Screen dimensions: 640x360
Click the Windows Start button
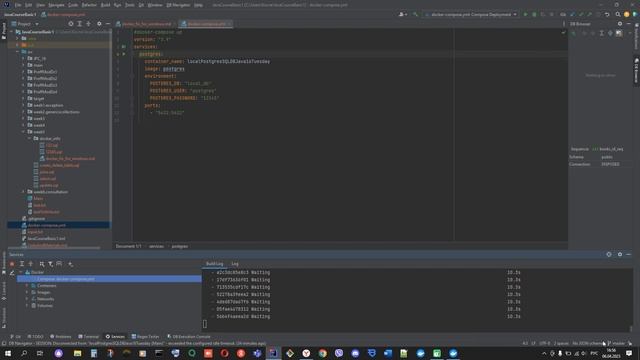coord(8,353)
